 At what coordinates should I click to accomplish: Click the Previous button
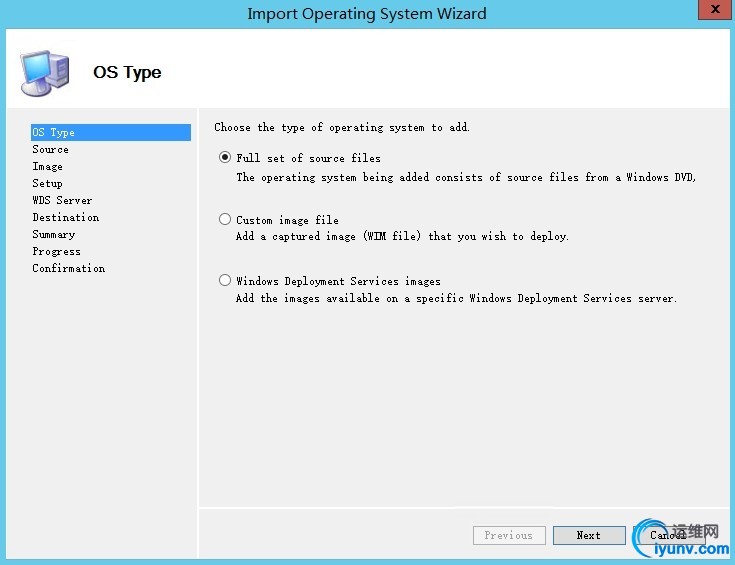[509, 535]
